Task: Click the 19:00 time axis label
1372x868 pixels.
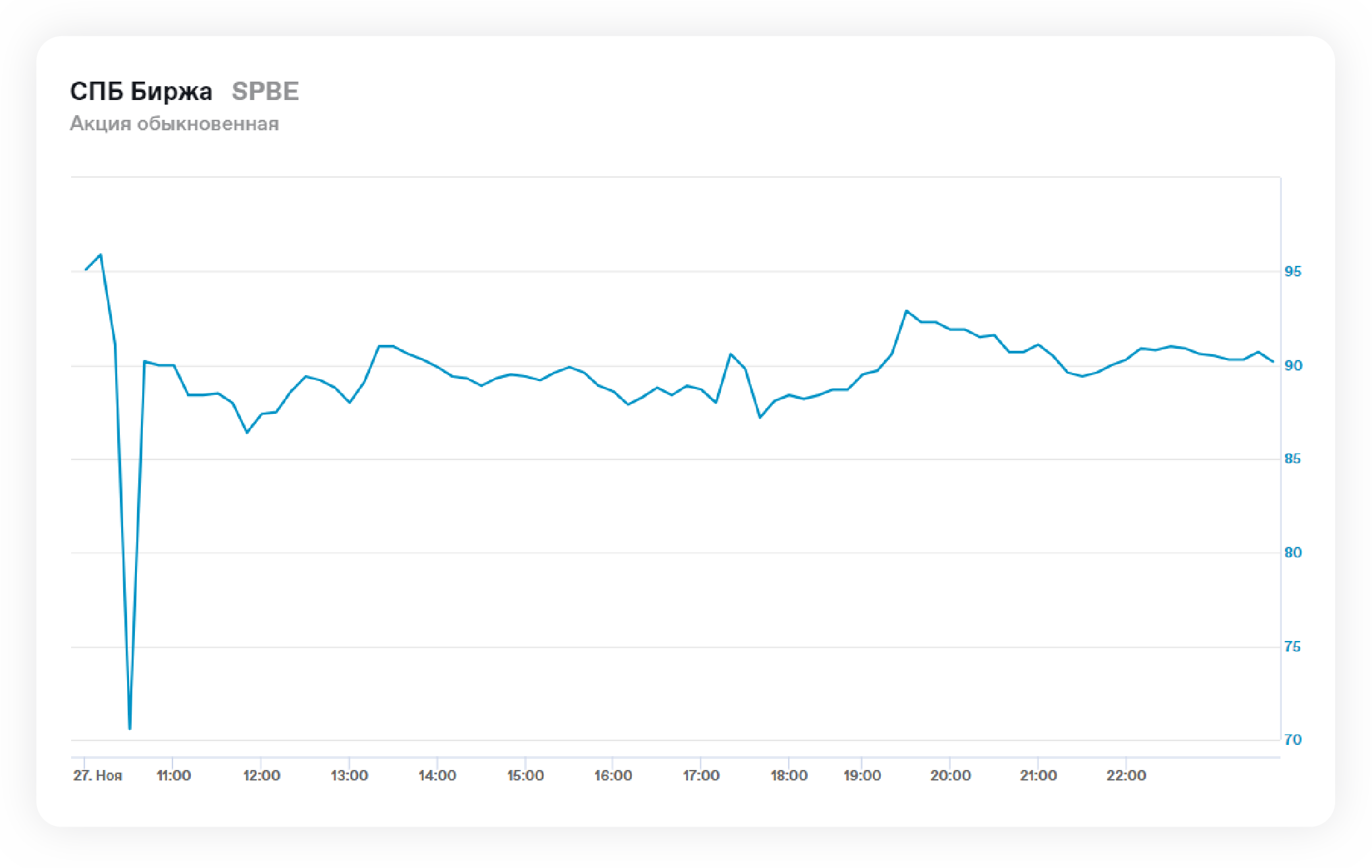Action: 862,775
